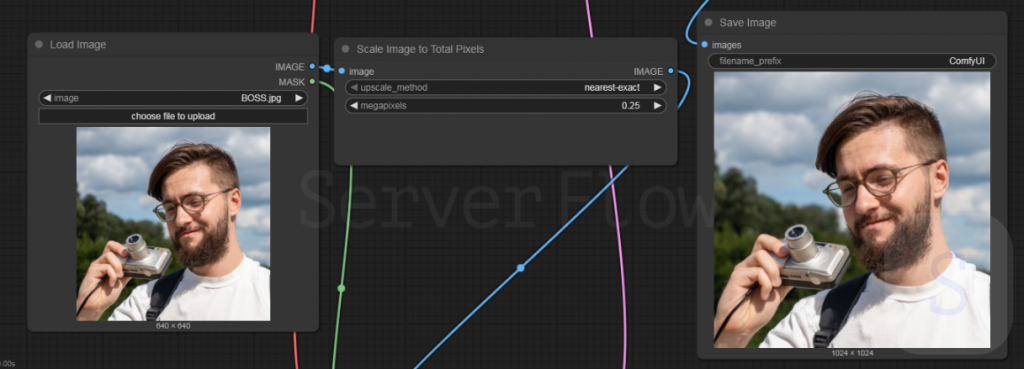Collapse the Scale Image to Total Pixels node dot
This screenshot has height=369, width=1024.
[345, 49]
